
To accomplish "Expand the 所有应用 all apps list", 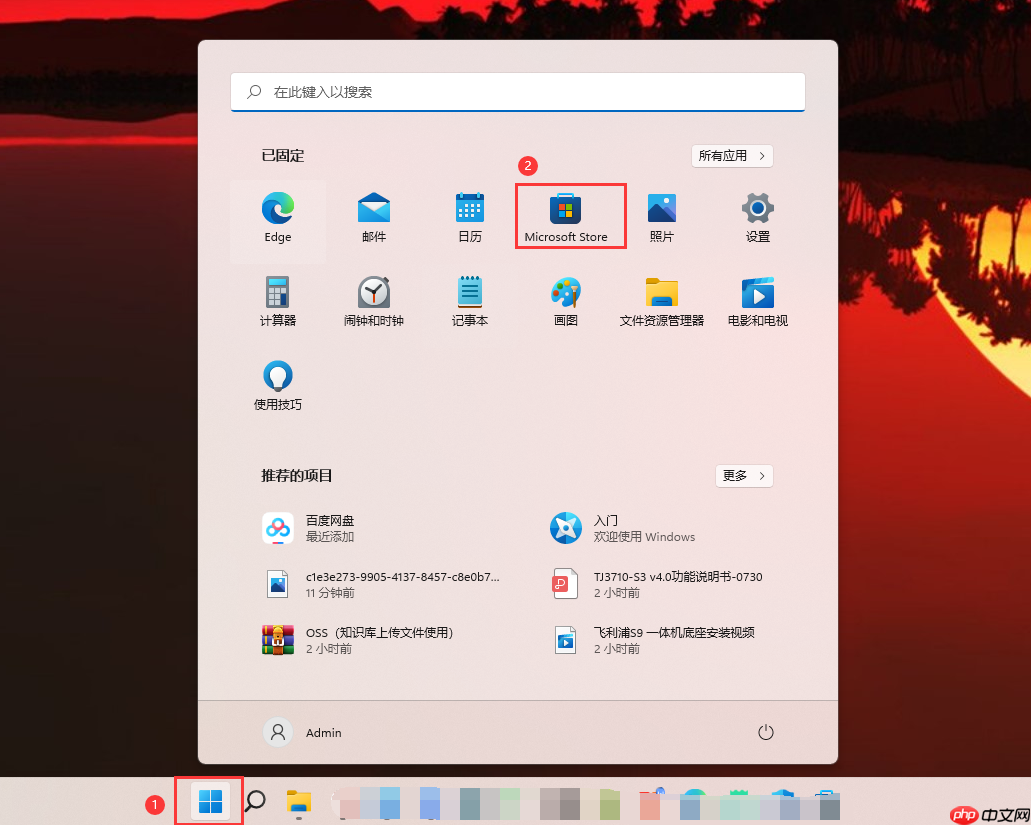I will (x=731, y=156).
